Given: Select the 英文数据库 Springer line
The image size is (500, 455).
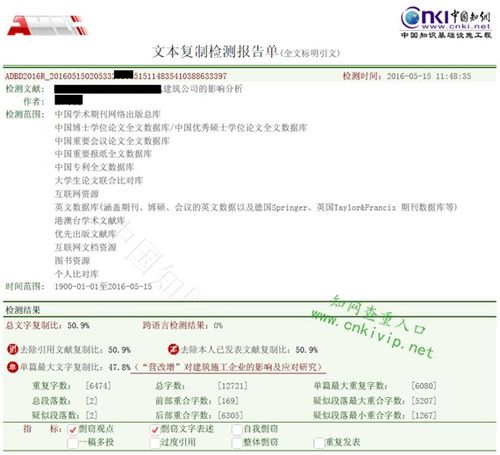Looking at the screenshot, I should (x=256, y=207).
